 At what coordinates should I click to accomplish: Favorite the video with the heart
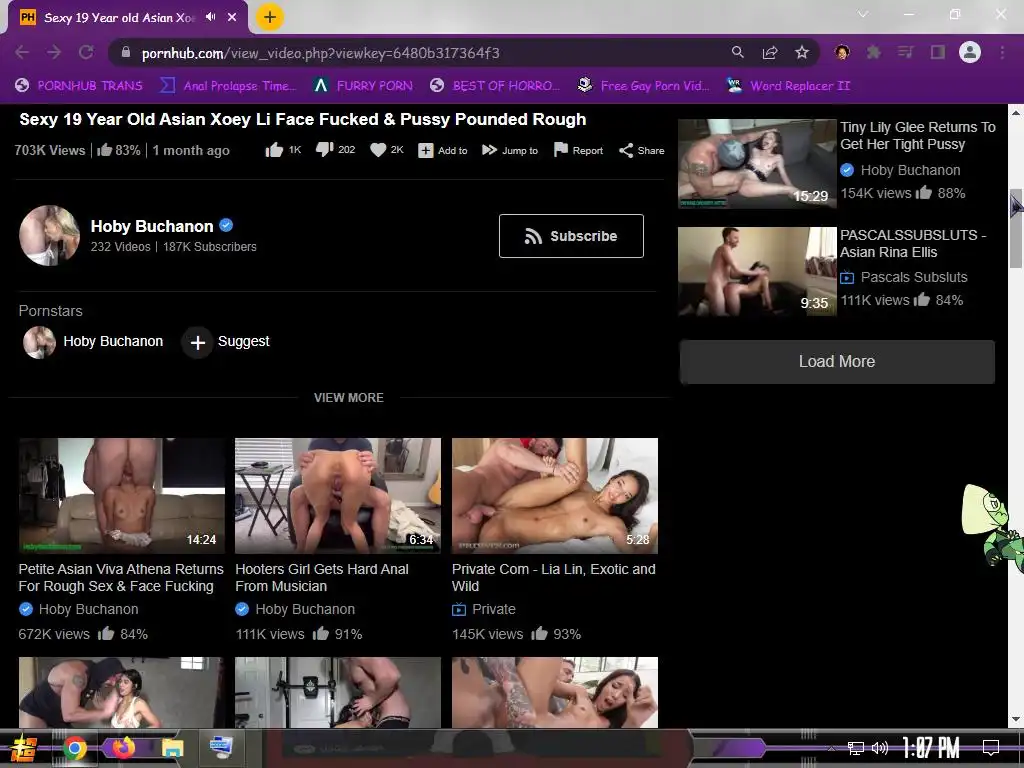pyautogui.click(x=387, y=150)
